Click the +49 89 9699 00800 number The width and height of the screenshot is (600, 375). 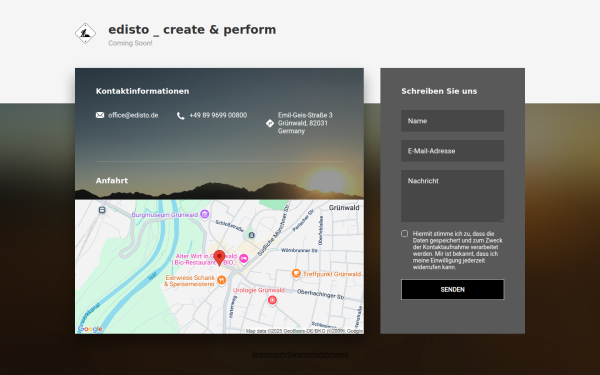click(x=218, y=115)
